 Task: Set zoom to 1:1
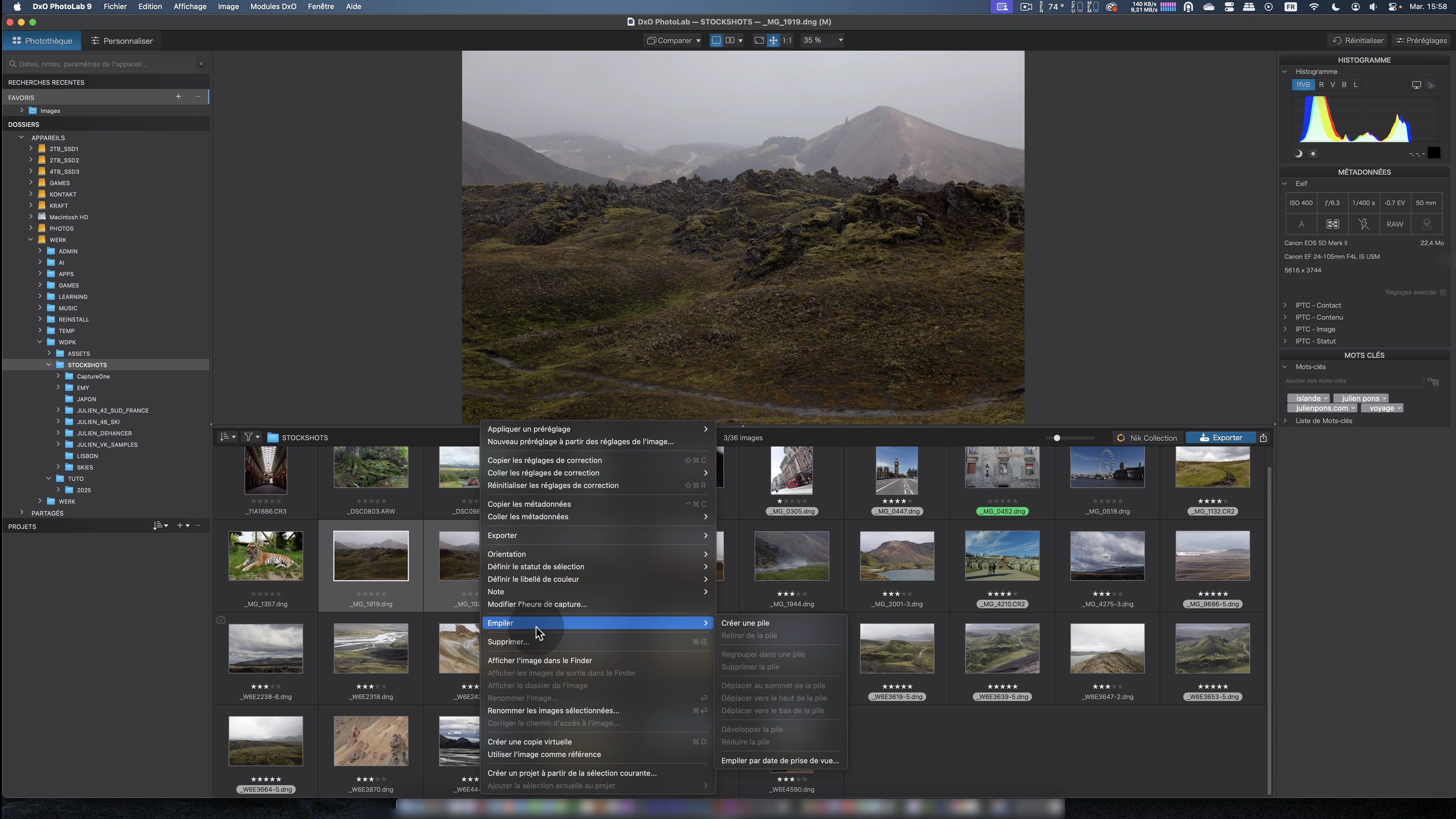[x=787, y=40]
